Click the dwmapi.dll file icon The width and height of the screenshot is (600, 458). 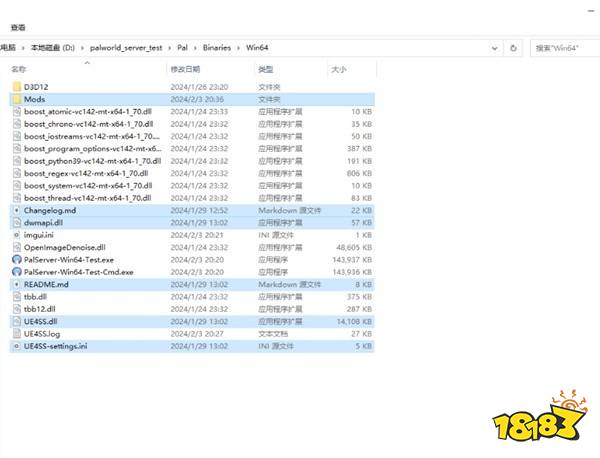tap(16, 223)
